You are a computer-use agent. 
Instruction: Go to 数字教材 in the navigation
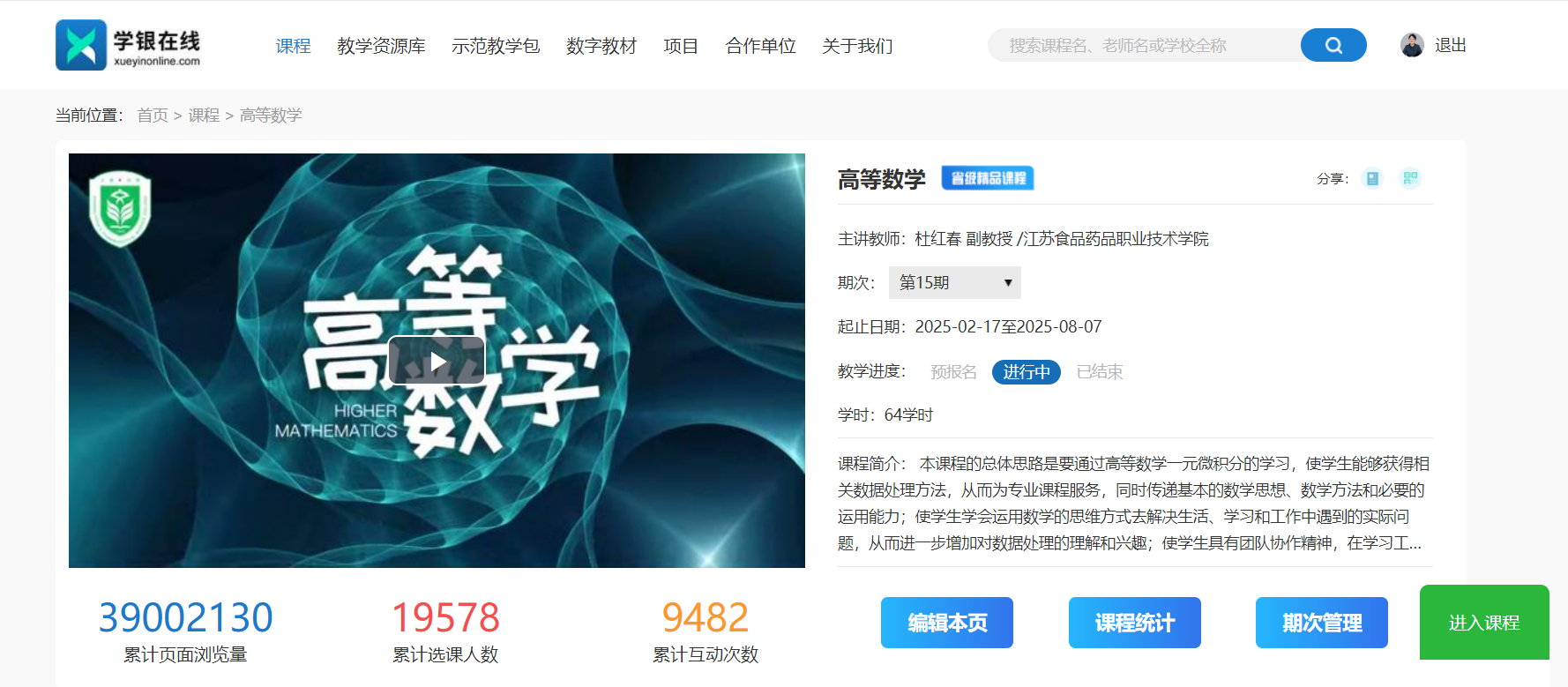click(x=601, y=46)
